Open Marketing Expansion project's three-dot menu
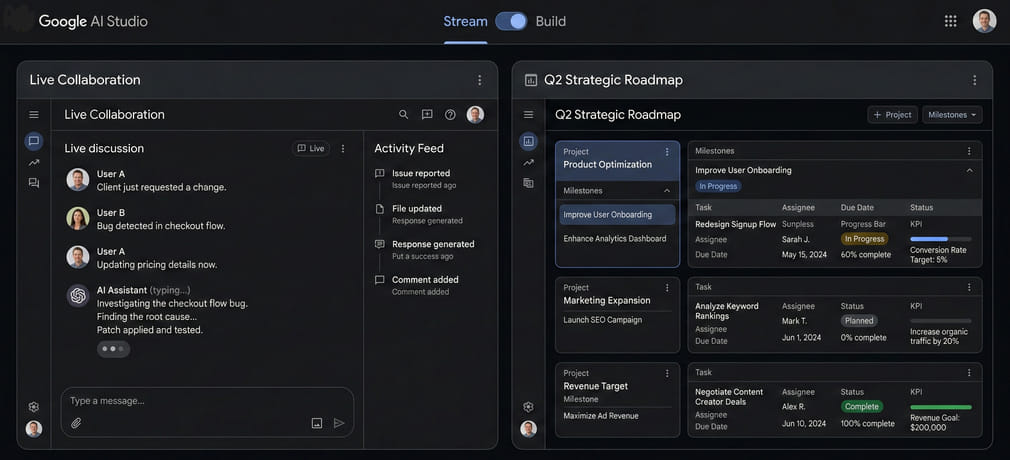This screenshot has width=1010, height=460. 667,288
